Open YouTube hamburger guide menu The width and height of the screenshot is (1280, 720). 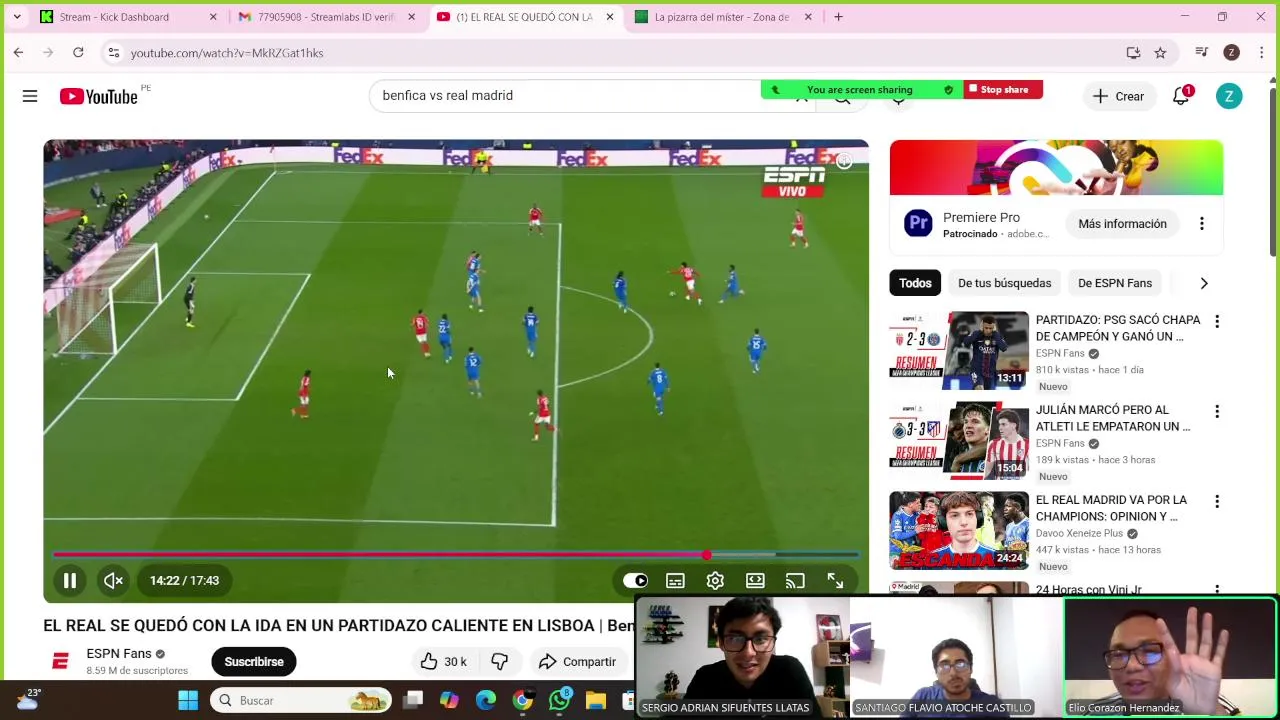pyautogui.click(x=30, y=96)
